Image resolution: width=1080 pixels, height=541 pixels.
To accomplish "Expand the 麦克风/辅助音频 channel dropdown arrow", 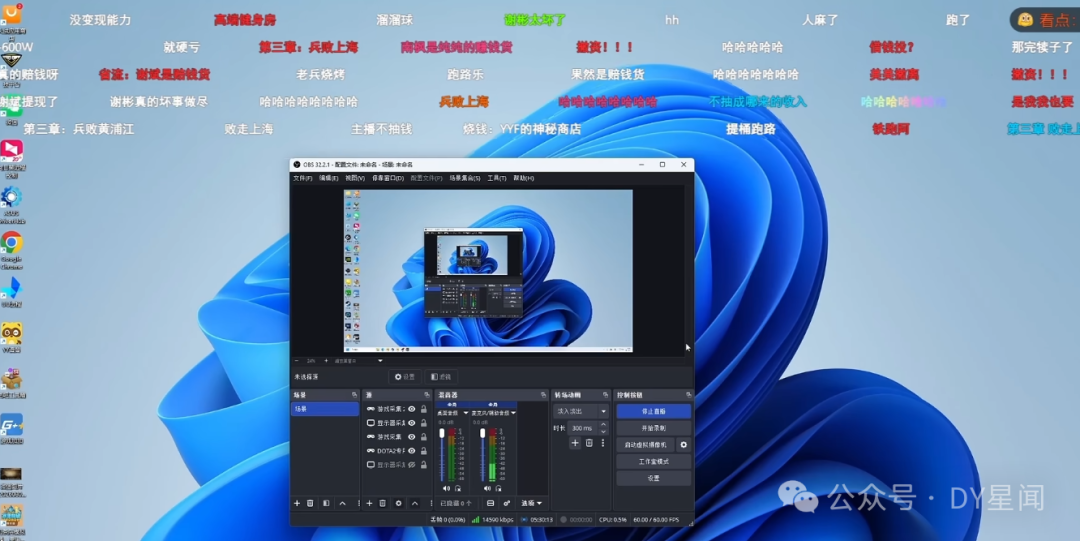I will coord(513,413).
